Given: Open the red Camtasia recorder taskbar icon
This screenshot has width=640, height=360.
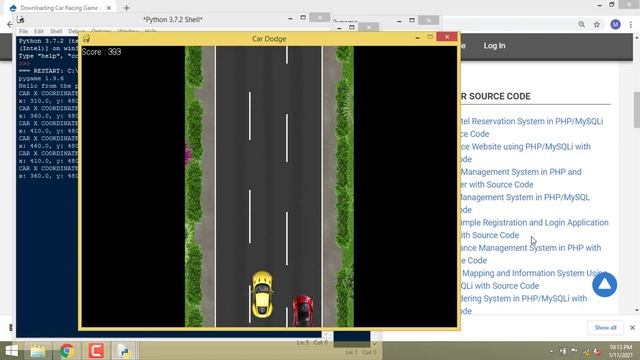Looking at the screenshot, I should click(x=96, y=351).
